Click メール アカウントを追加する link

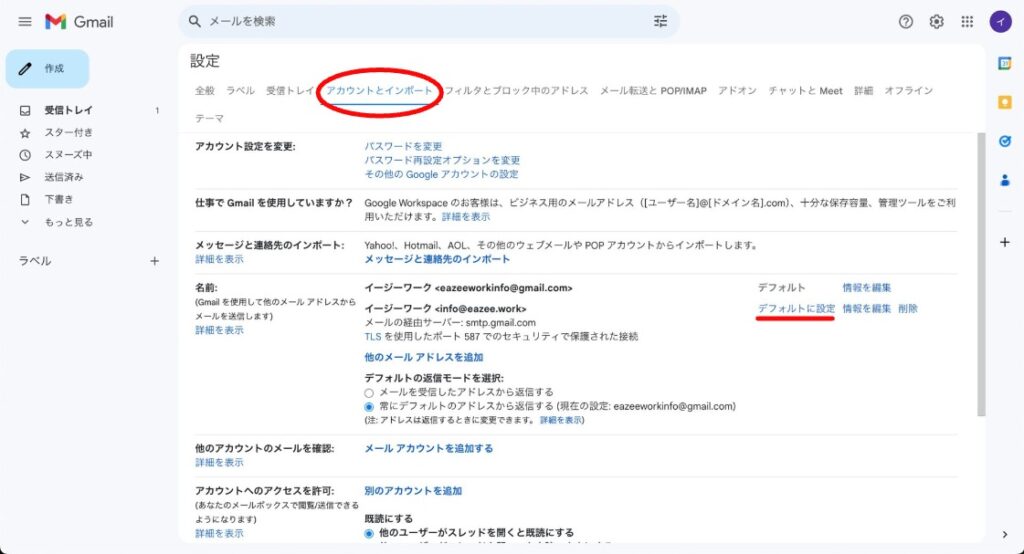pos(428,449)
